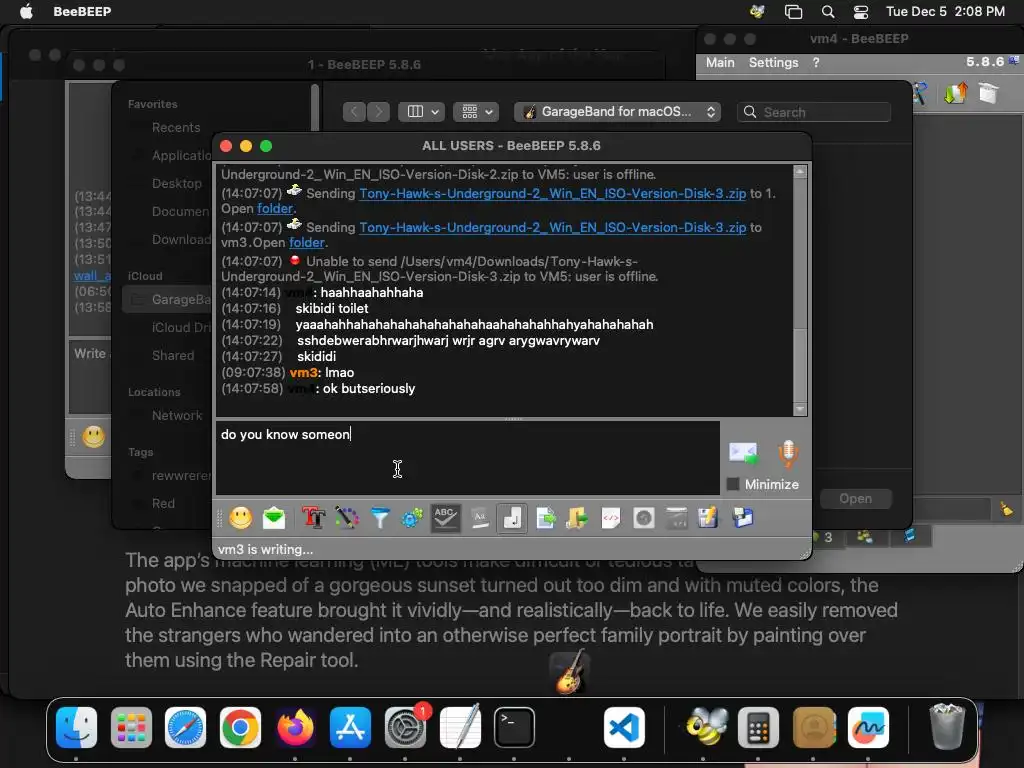Open Main menu in vm4 BeeBEEP window
The height and width of the screenshot is (768, 1024).
(720, 63)
